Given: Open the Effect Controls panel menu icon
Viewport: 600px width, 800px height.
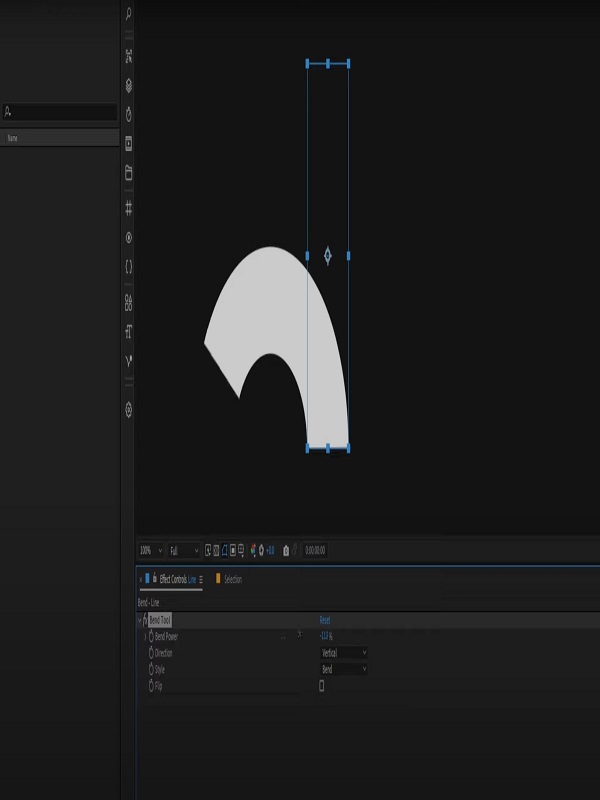Looking at the screenshot, I should tap(201, 580).
